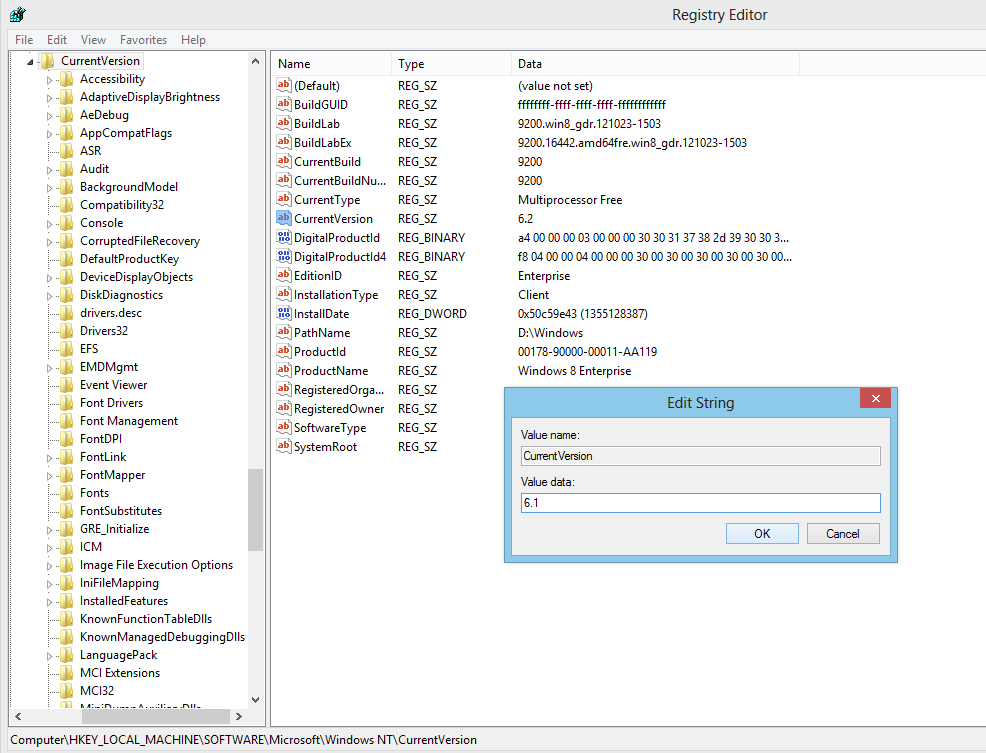Viewport: 986px width, 753px height.
Task: Select the Event Viewer folder icon
Action: click(66, 385)
